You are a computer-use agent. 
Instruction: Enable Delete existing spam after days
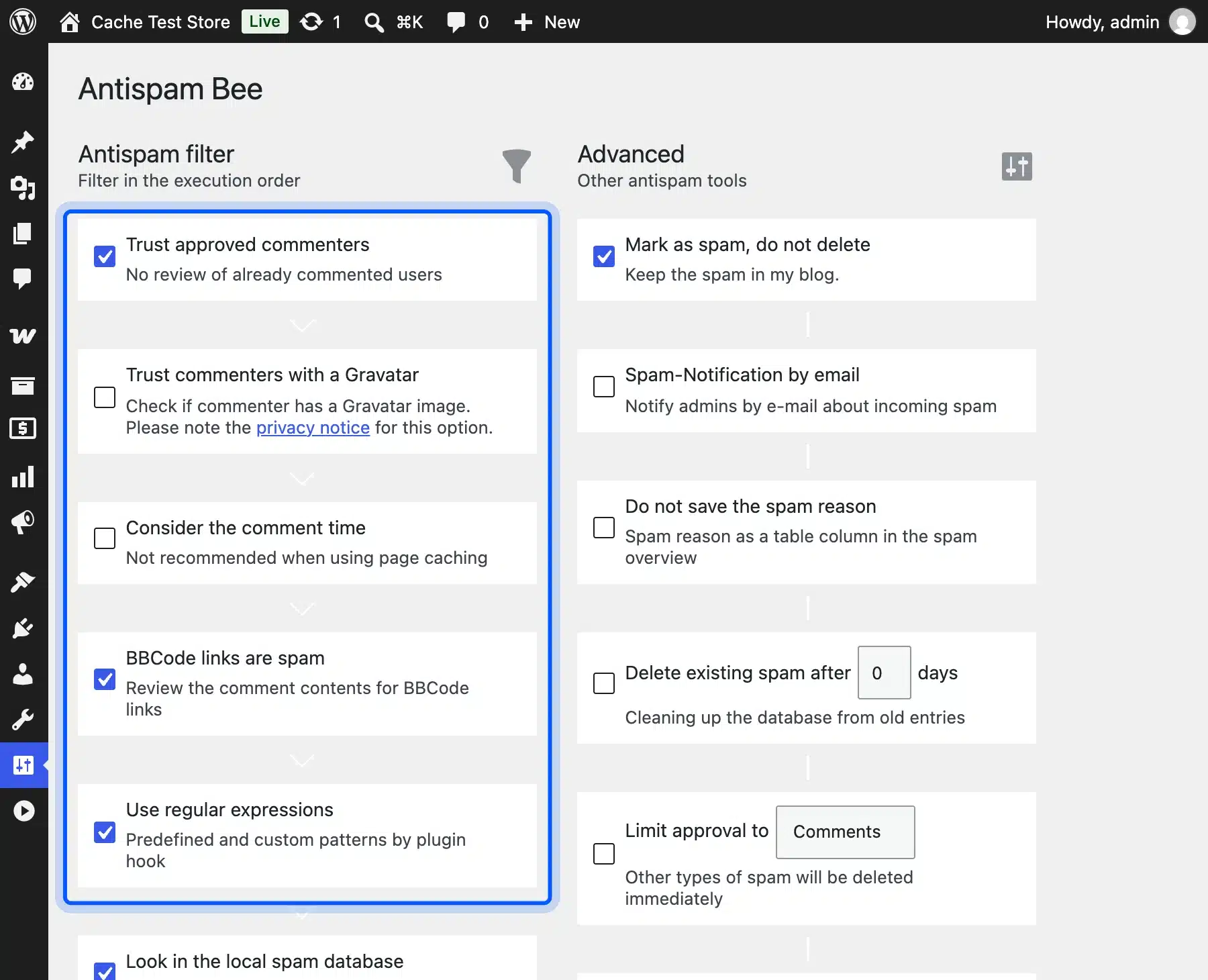604,683
